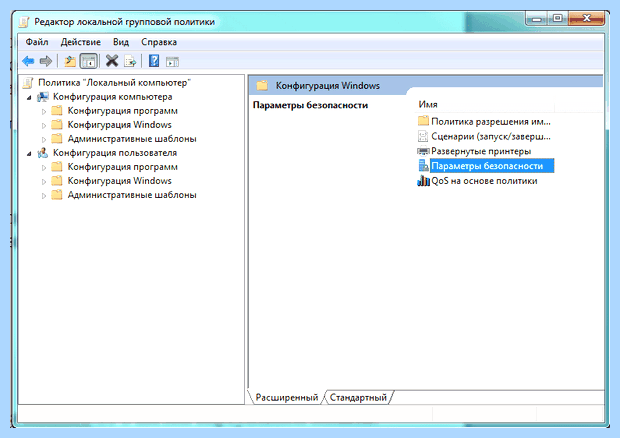The width and height of the screenshot is (620, 438).
Task: Click the Развернутые принтеры printer icon
Action: click(x=423, y=151)
